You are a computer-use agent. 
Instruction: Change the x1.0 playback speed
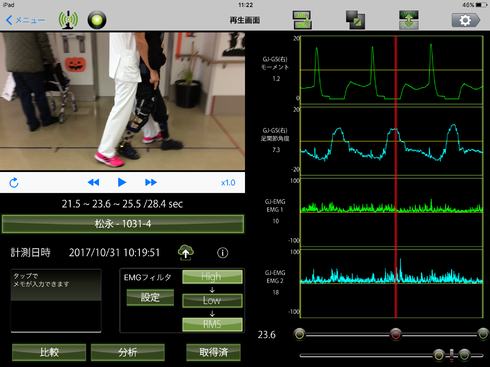(228, 183)
